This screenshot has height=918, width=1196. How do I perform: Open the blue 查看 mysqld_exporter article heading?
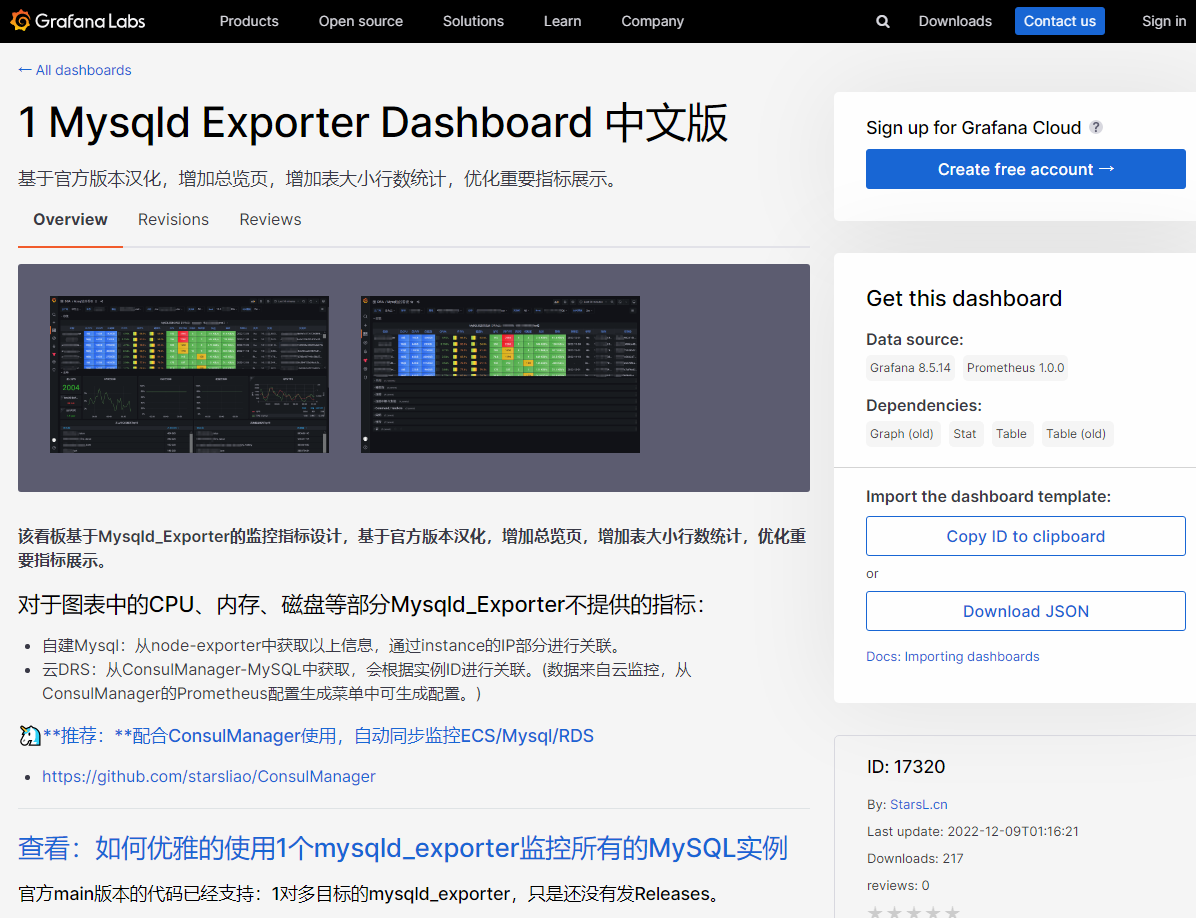coord(403,848)
